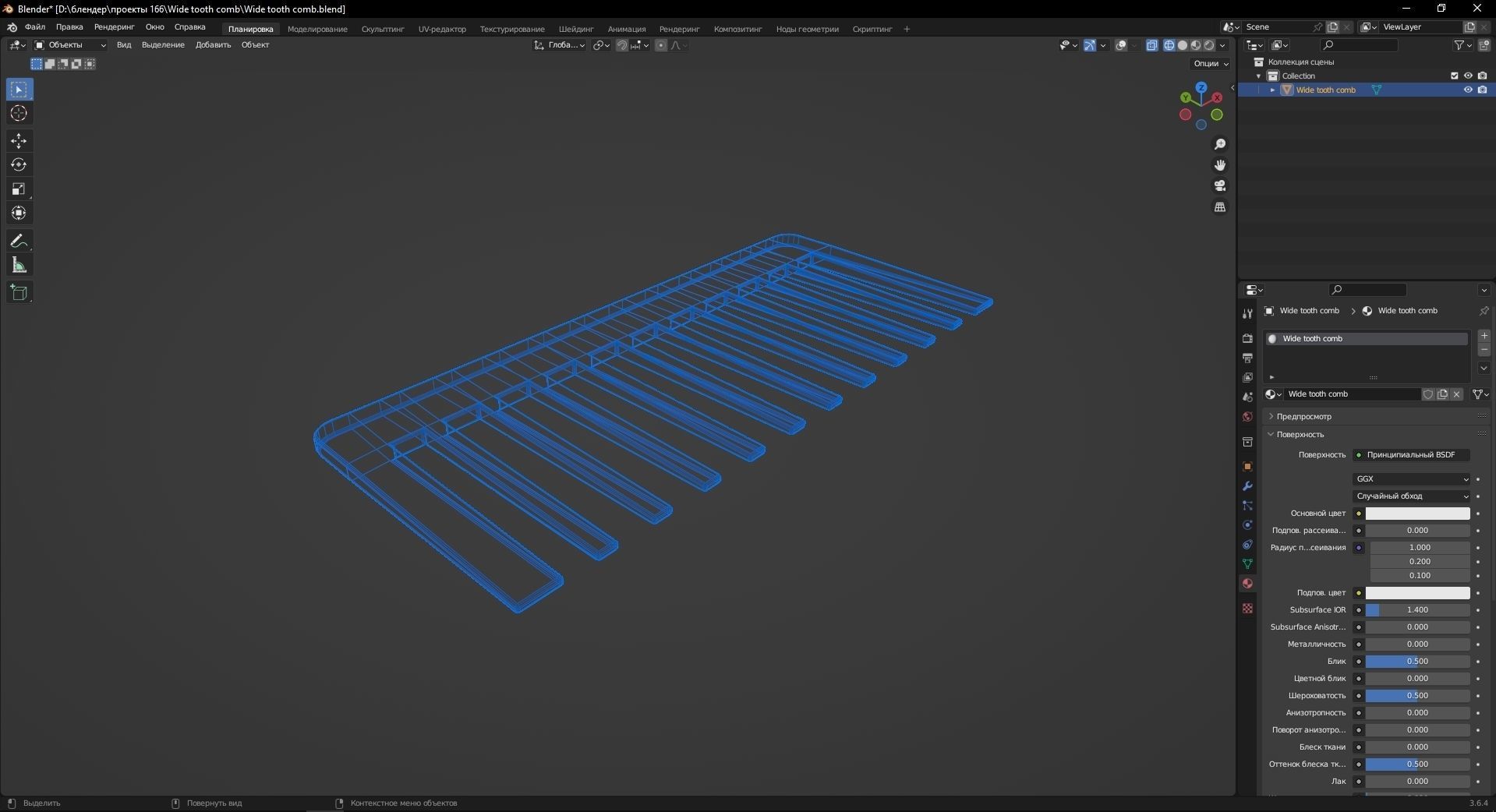Screen dimensions: 1496x812
Task: Open the Scene properties tab
Action: pos(1247,397)
